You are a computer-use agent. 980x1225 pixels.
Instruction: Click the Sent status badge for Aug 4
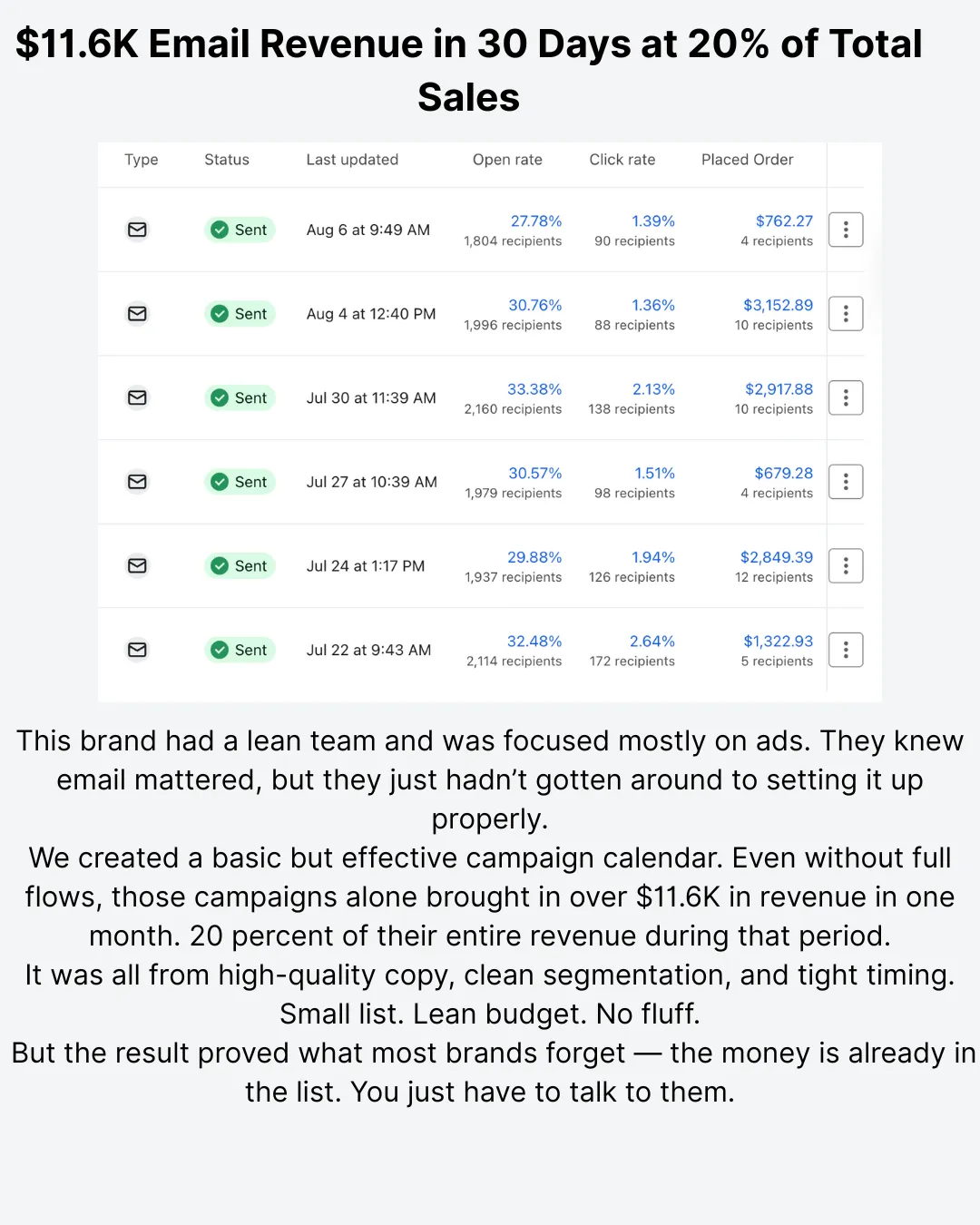tap(240, 314)
